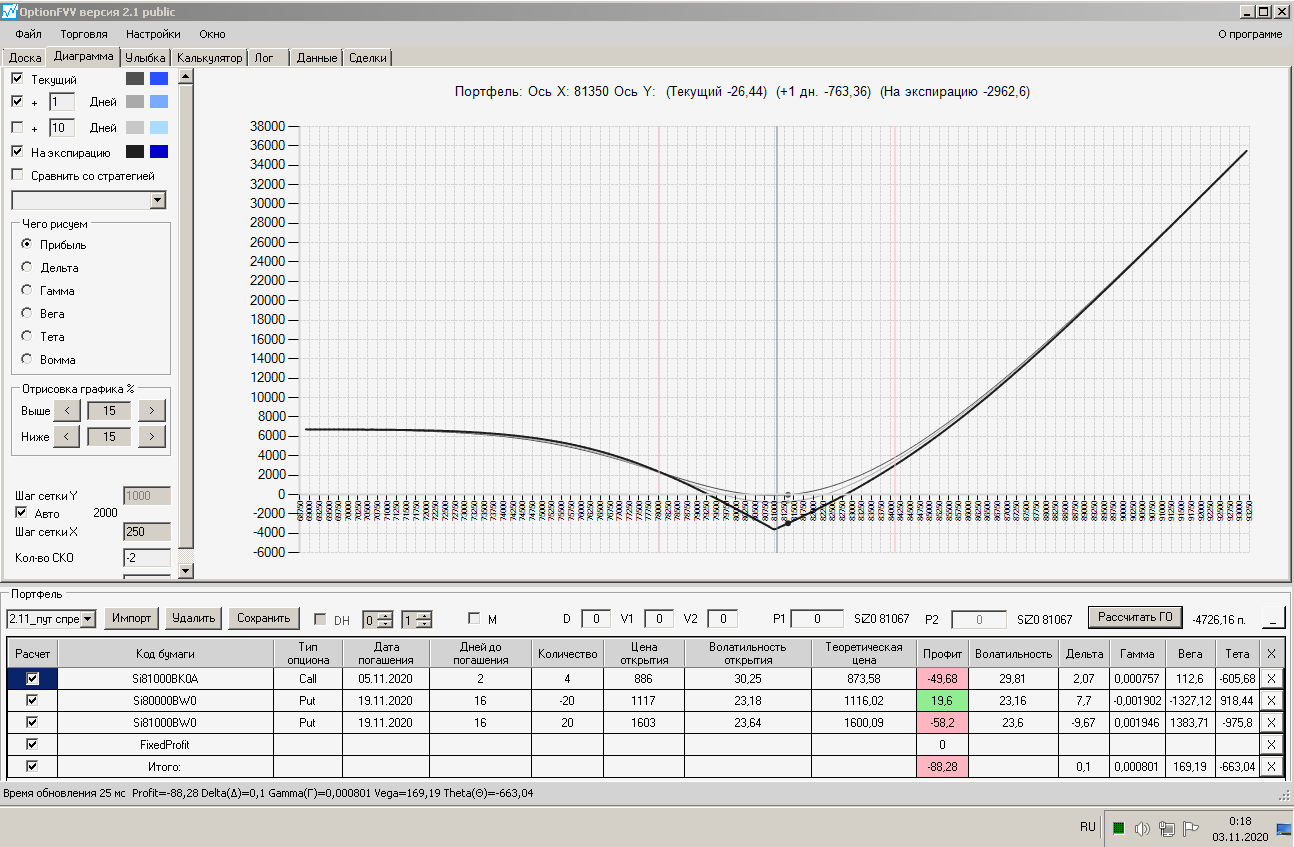The height and width of the screenshot is (847, 1294).
Task: Open the volume speaker tray icon
Action: (x=1143, y=828)
